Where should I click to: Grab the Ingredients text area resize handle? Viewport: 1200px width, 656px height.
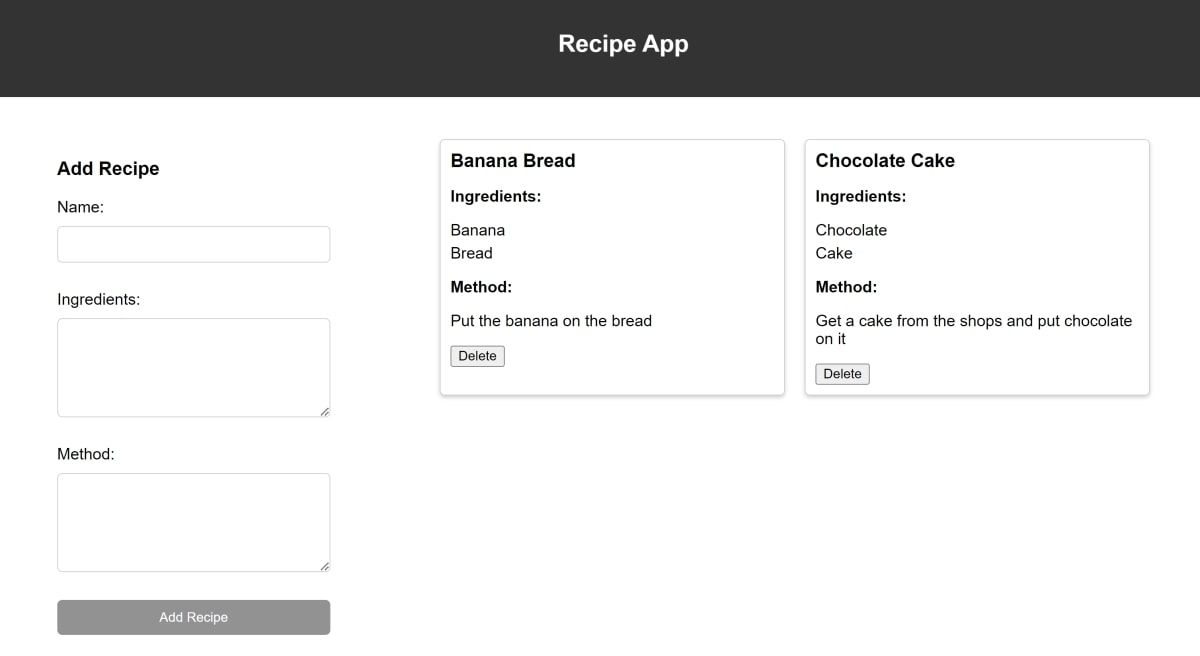[x=325, y=411]
